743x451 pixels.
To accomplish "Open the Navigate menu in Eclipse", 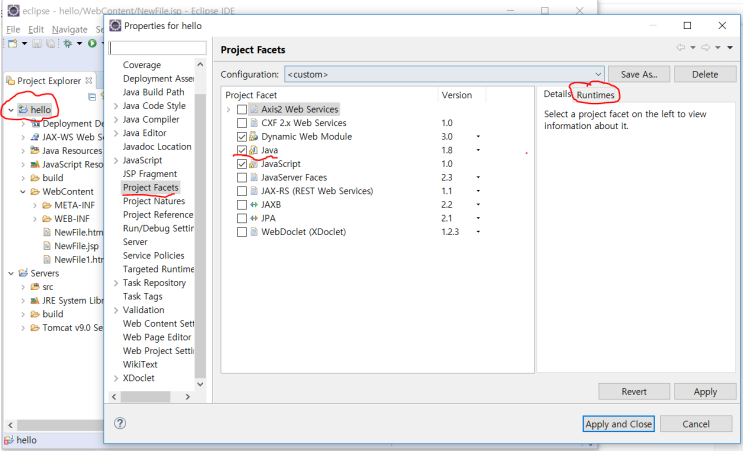I will coord(70,29).
